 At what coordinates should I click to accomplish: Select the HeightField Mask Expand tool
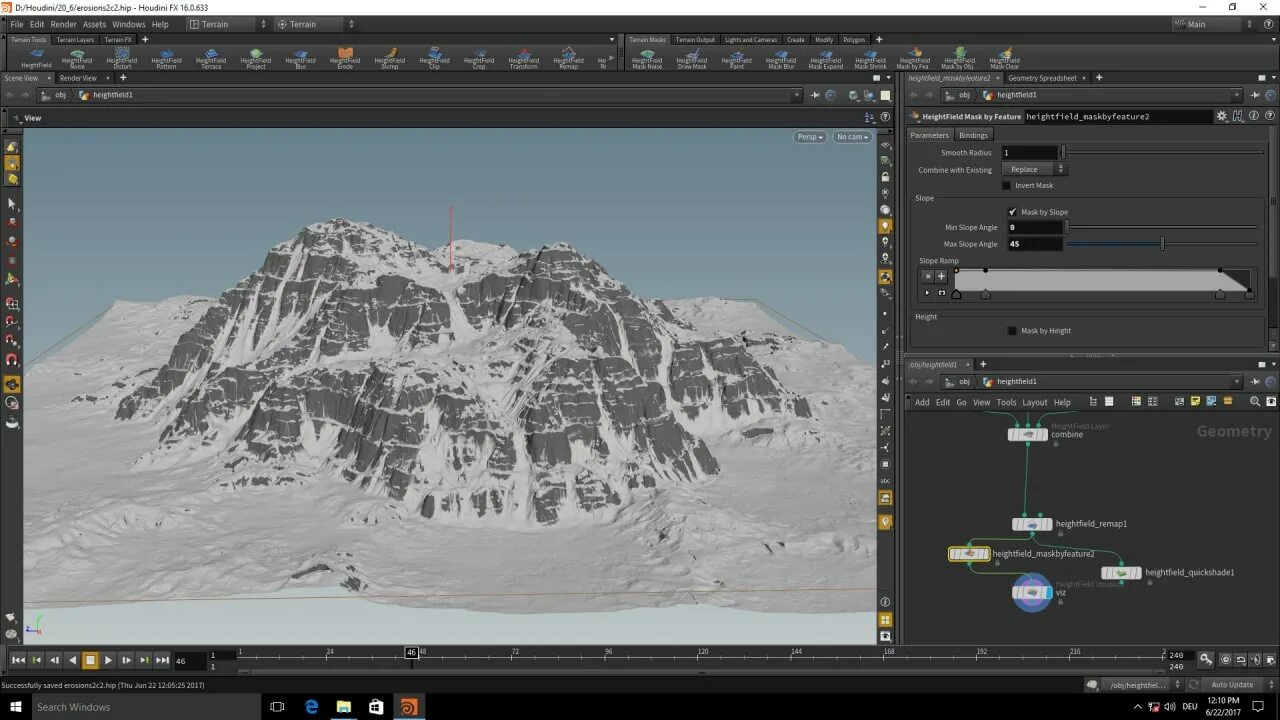point(826,59)
